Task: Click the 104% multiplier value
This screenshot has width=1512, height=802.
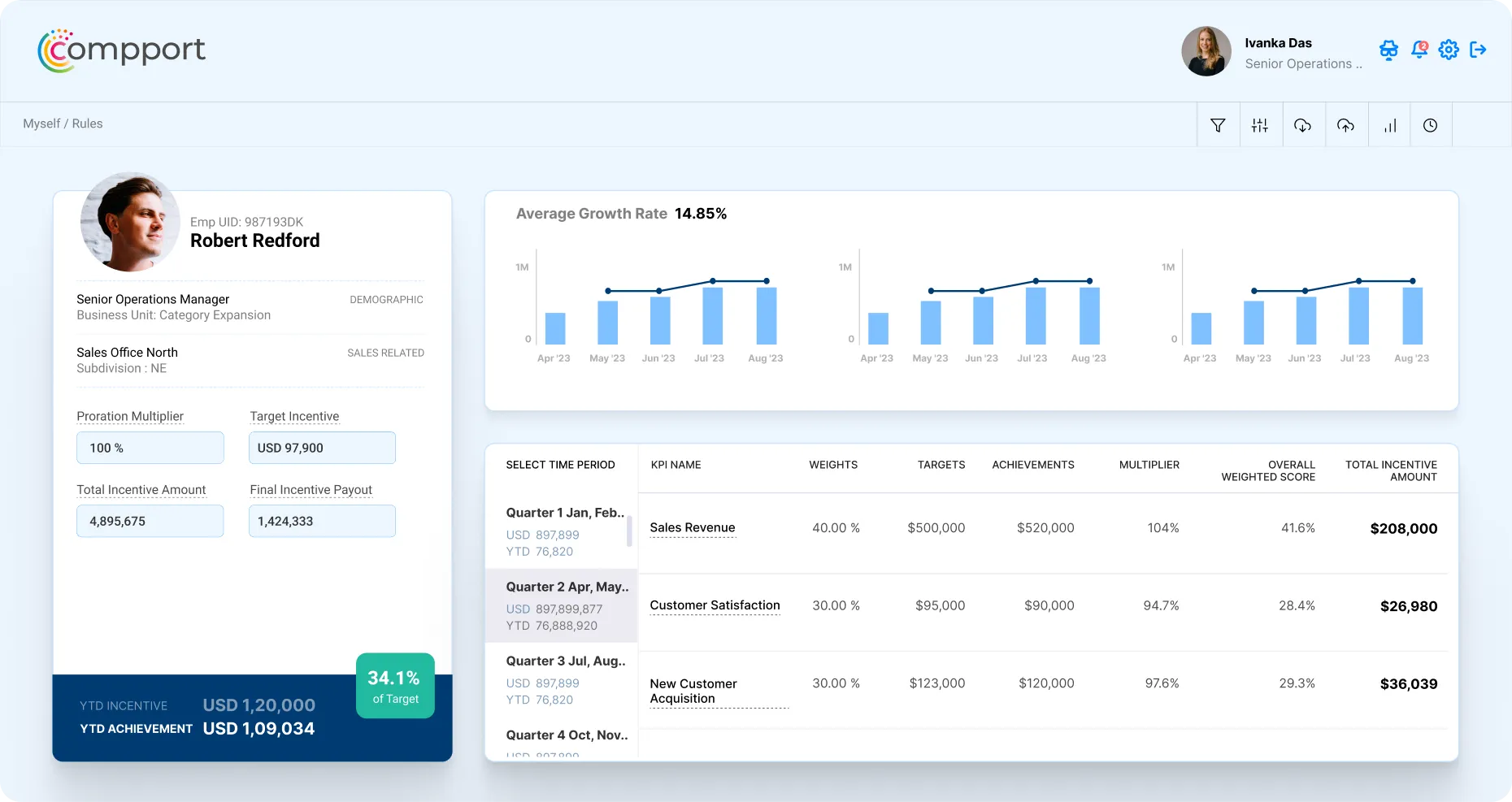Action: [x=1162, y=528]
